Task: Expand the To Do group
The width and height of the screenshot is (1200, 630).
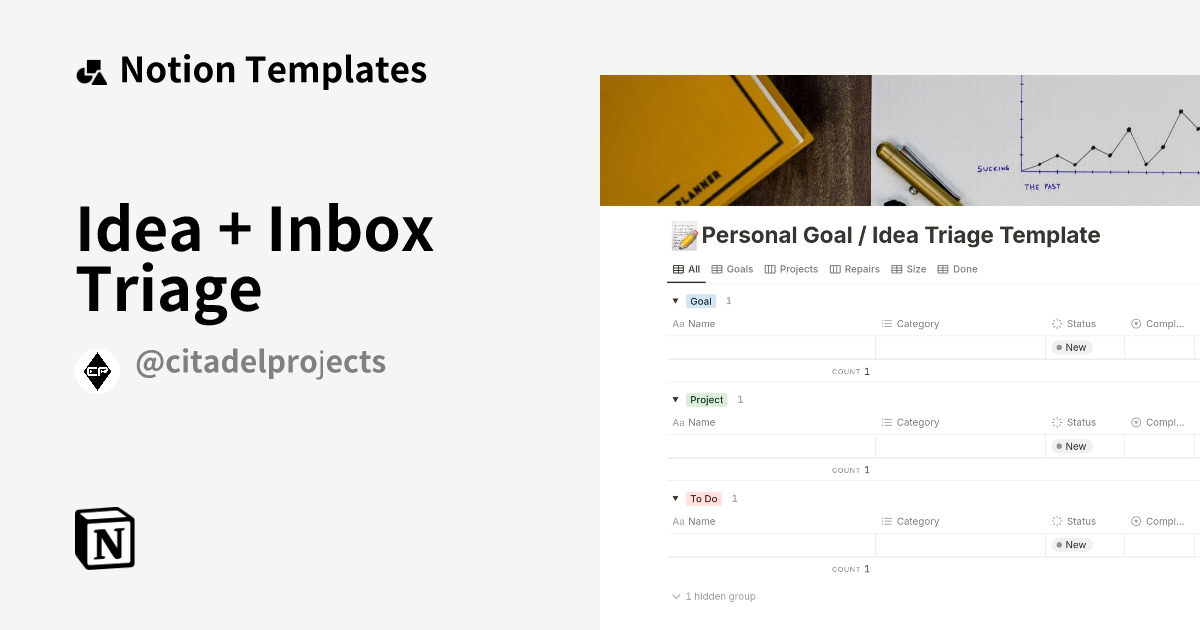Action: click(675, 498)
